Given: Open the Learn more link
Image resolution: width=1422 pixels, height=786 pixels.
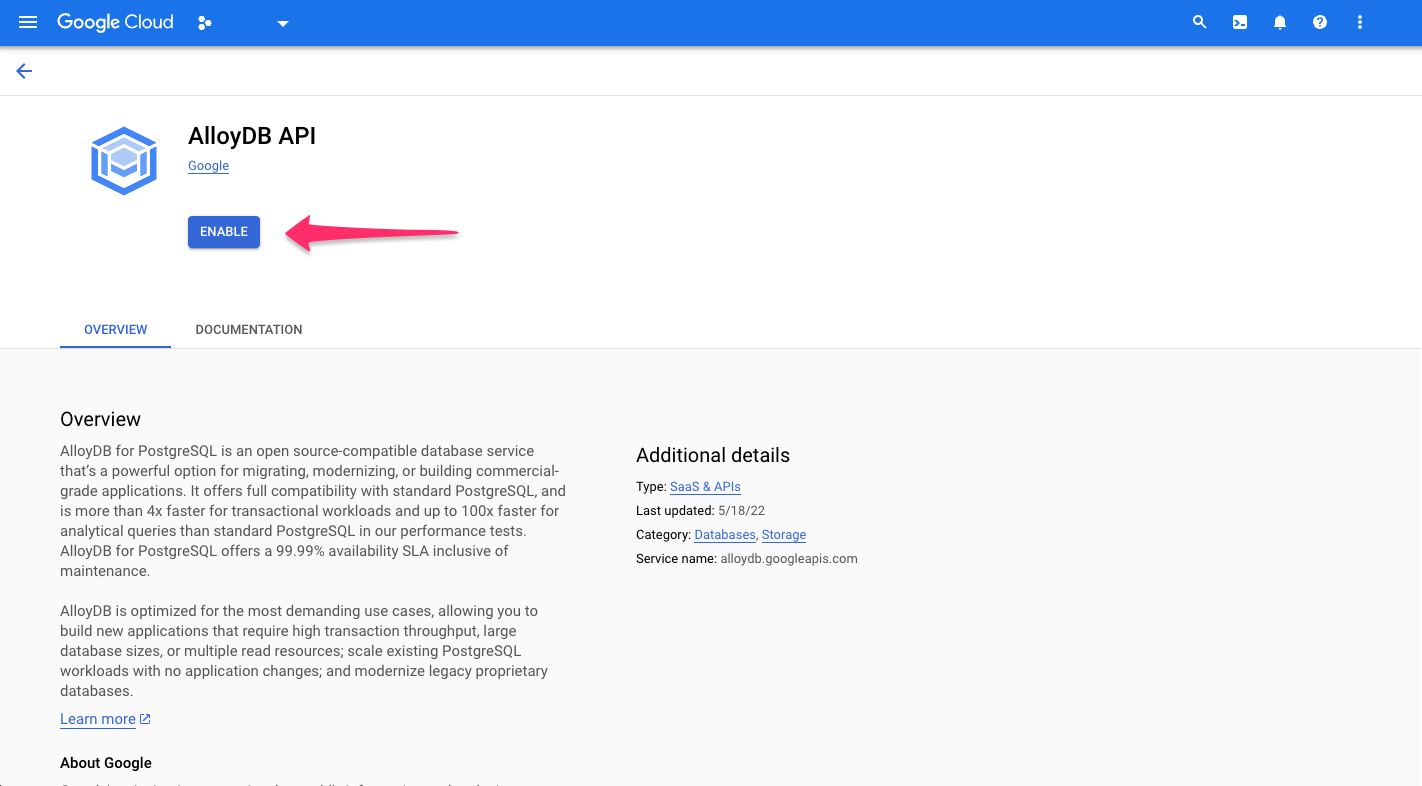Looking at the screenshot, I should click(x=98, y=718).
